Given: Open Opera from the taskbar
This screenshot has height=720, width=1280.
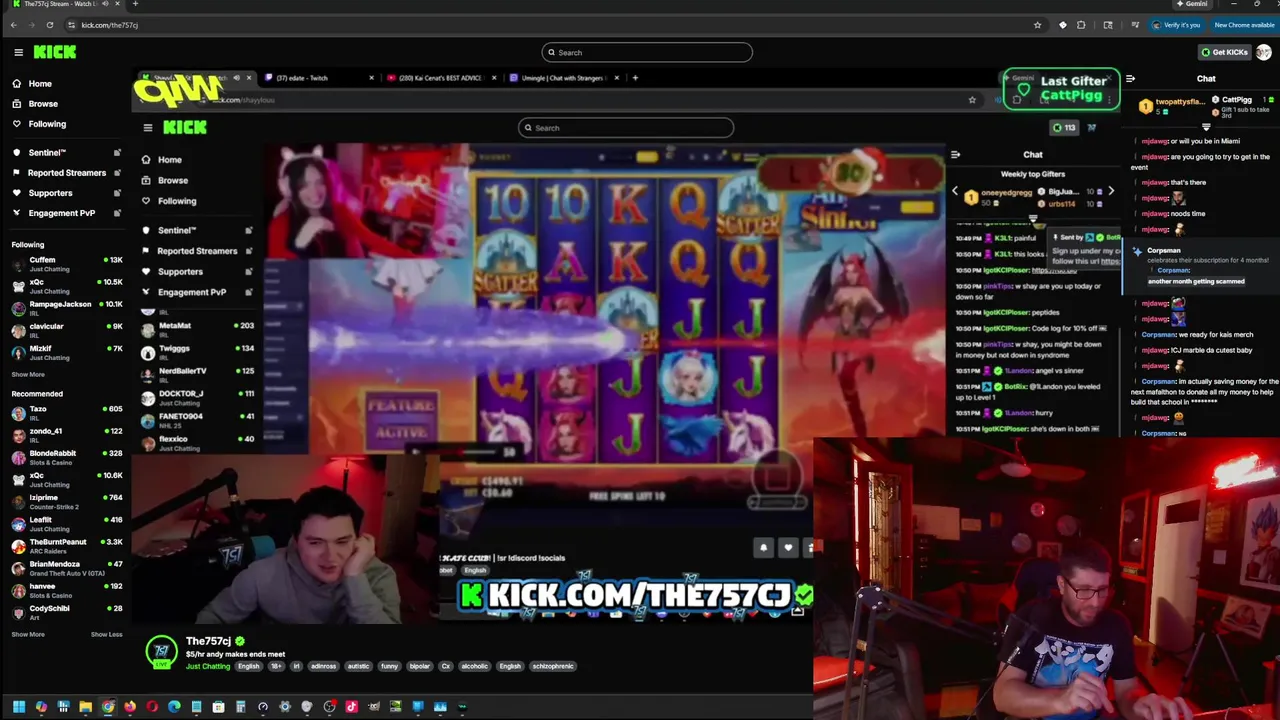Looking at the screenshot, I should click(x=152, y=707).
